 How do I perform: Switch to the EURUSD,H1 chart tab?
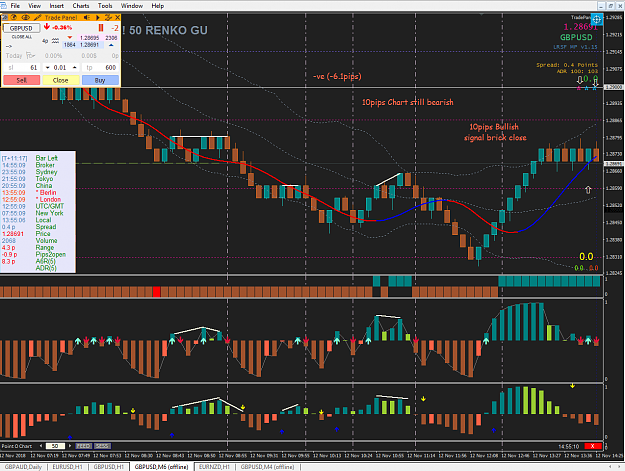(x=67, y=467)
